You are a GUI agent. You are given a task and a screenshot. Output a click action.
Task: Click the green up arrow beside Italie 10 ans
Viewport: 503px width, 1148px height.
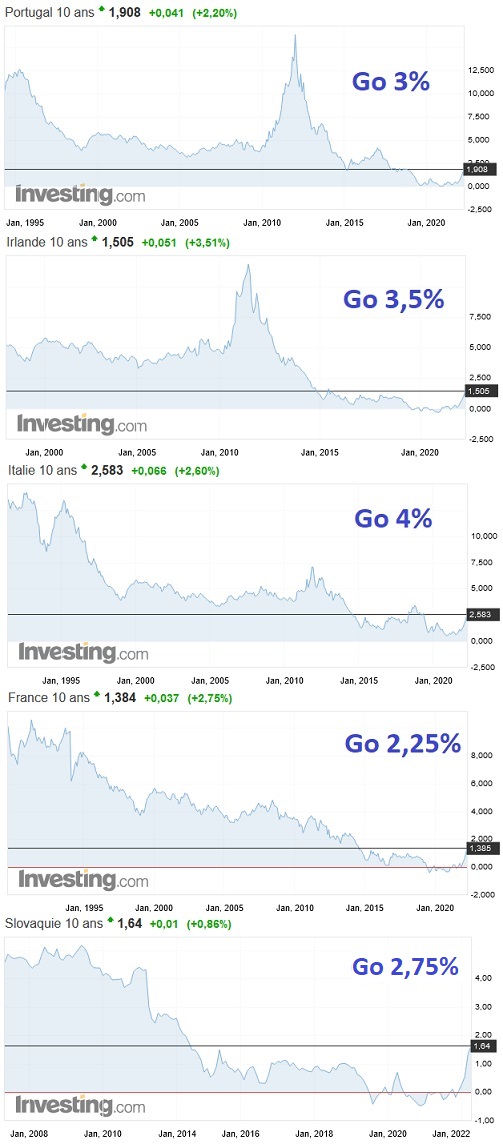83,469
